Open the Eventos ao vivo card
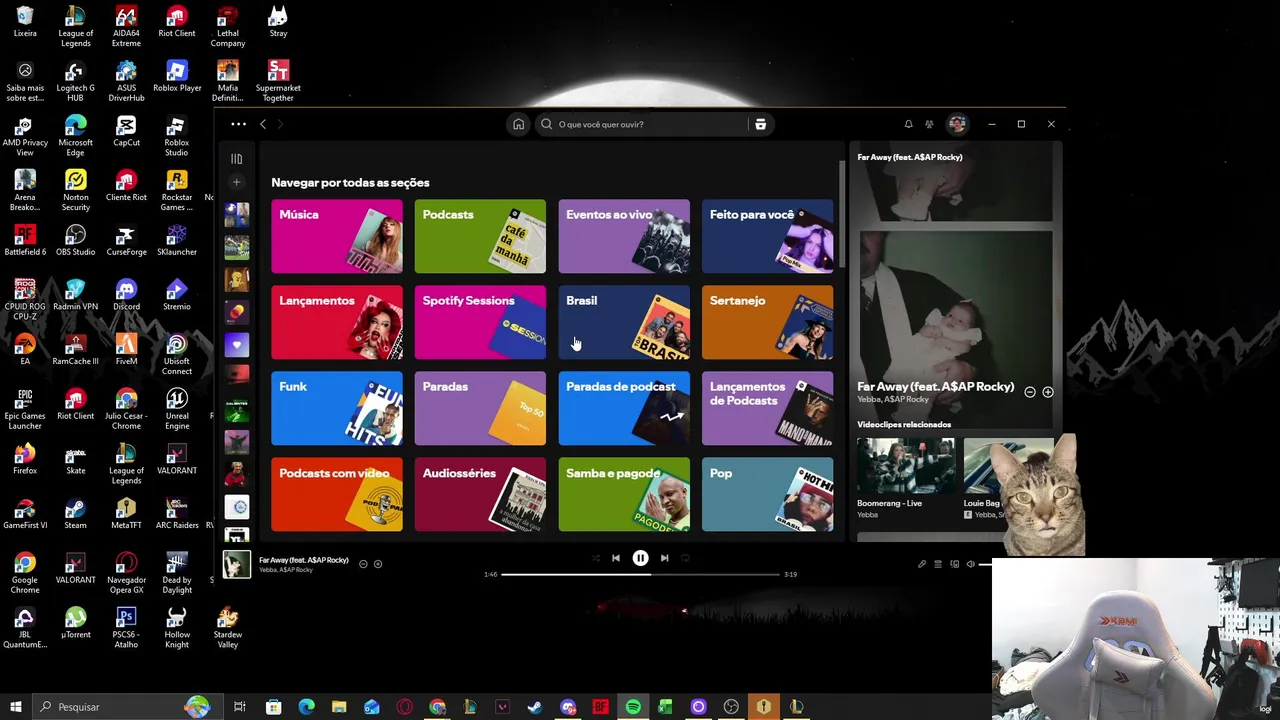This screenshot has width=1280, height=720. pos(624,236)
